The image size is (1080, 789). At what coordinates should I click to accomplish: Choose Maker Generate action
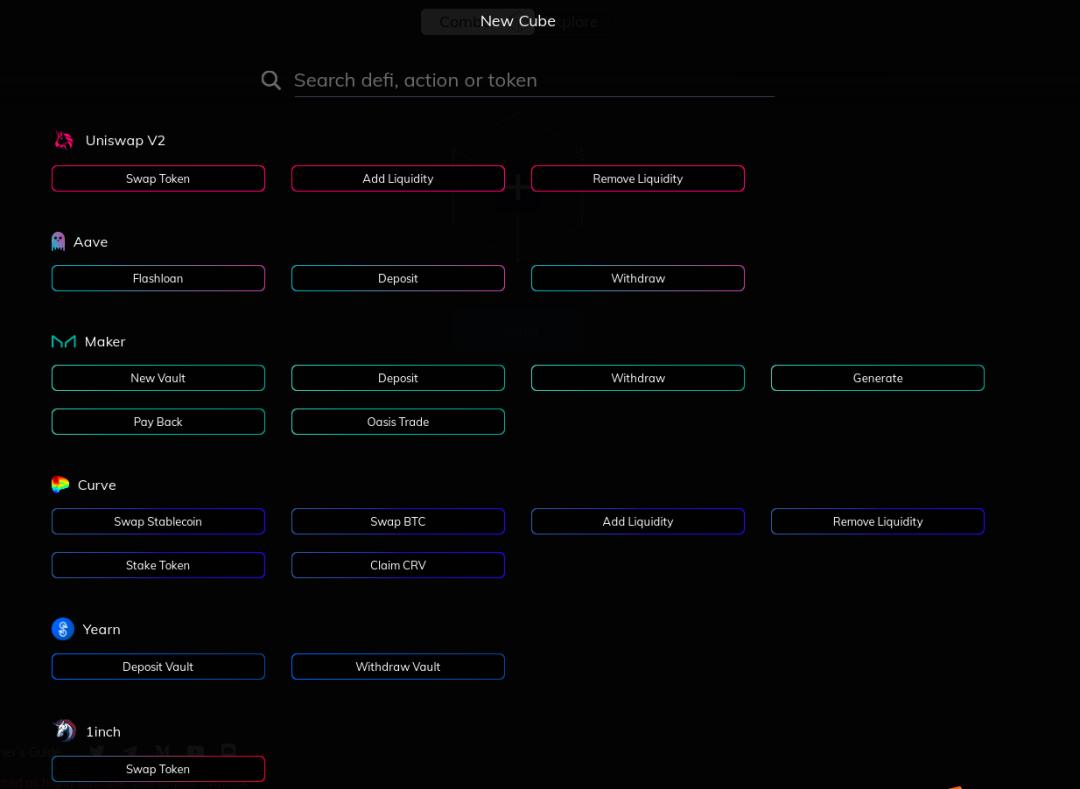[x=878, y=378]
